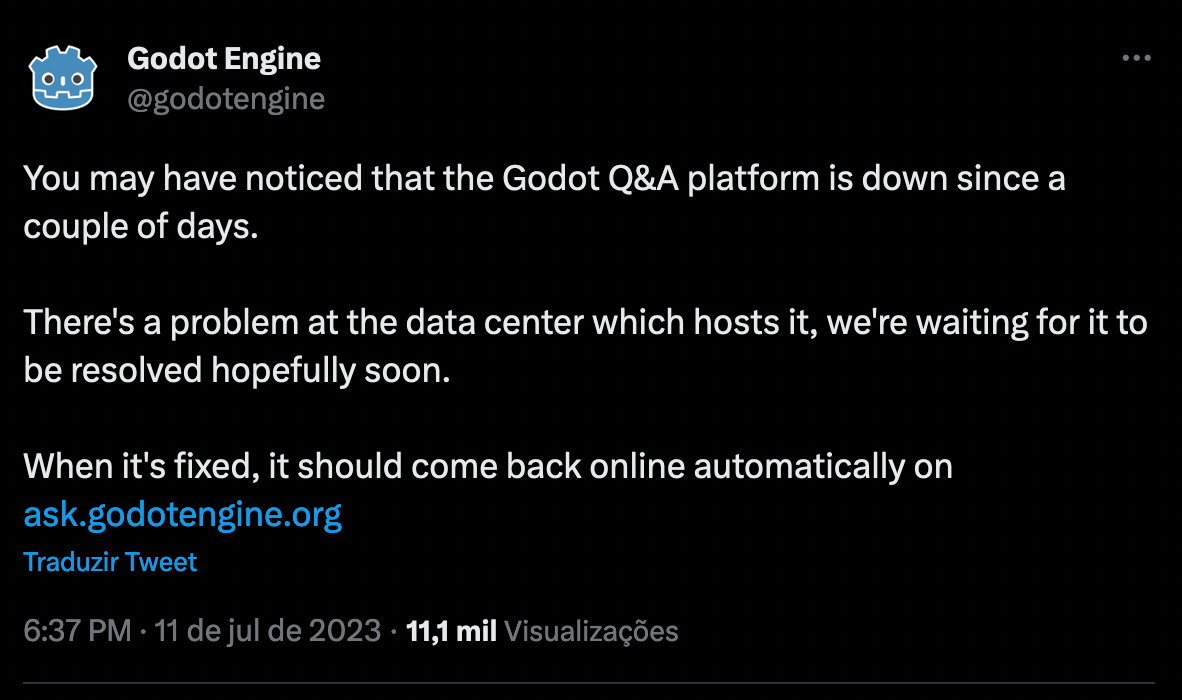Screen dimensions: 1182x700
Task: Click the tweet body text
Action: tap(500, 322)
